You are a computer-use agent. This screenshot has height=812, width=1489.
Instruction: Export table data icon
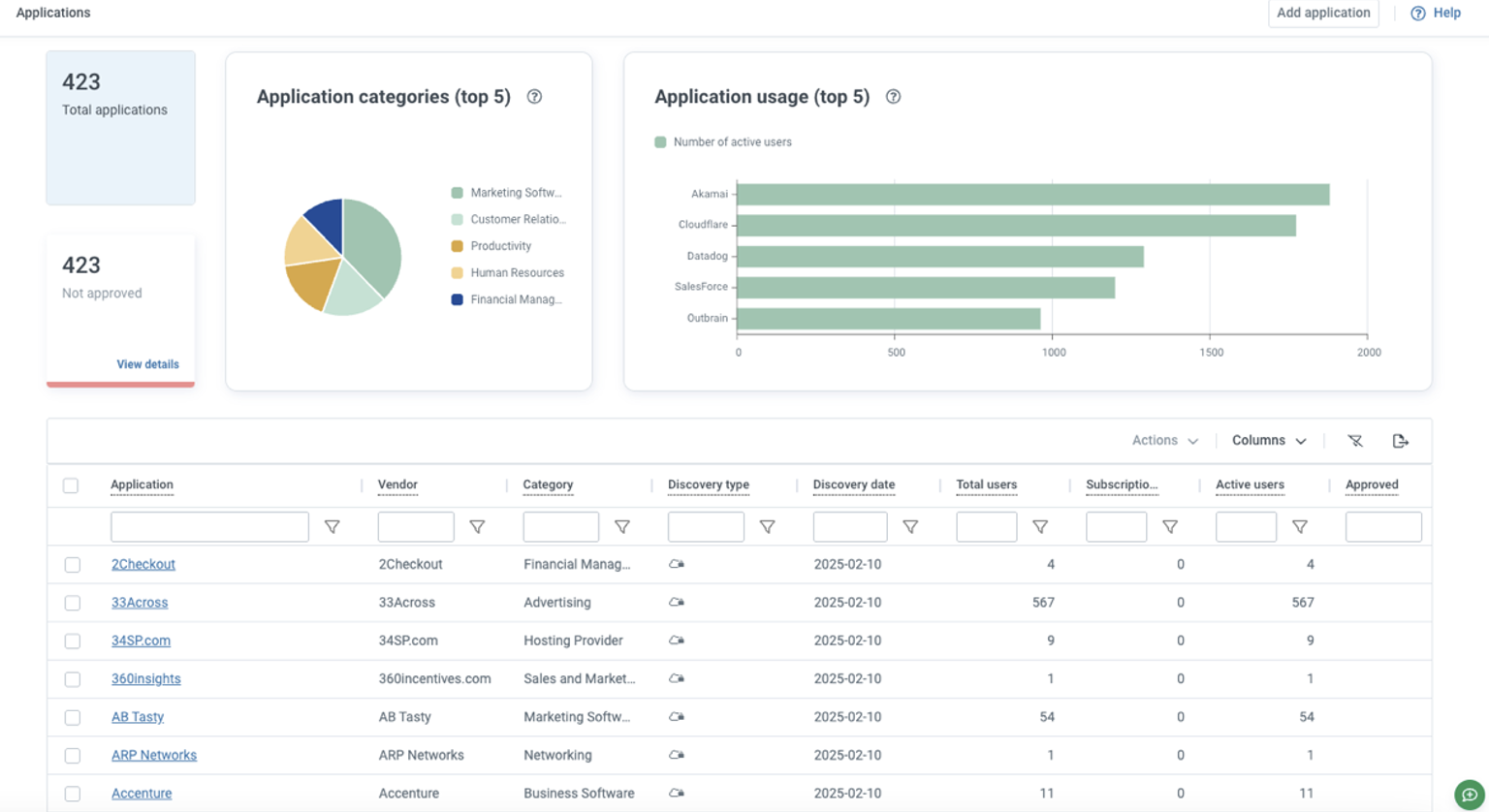coord(1400,441)
